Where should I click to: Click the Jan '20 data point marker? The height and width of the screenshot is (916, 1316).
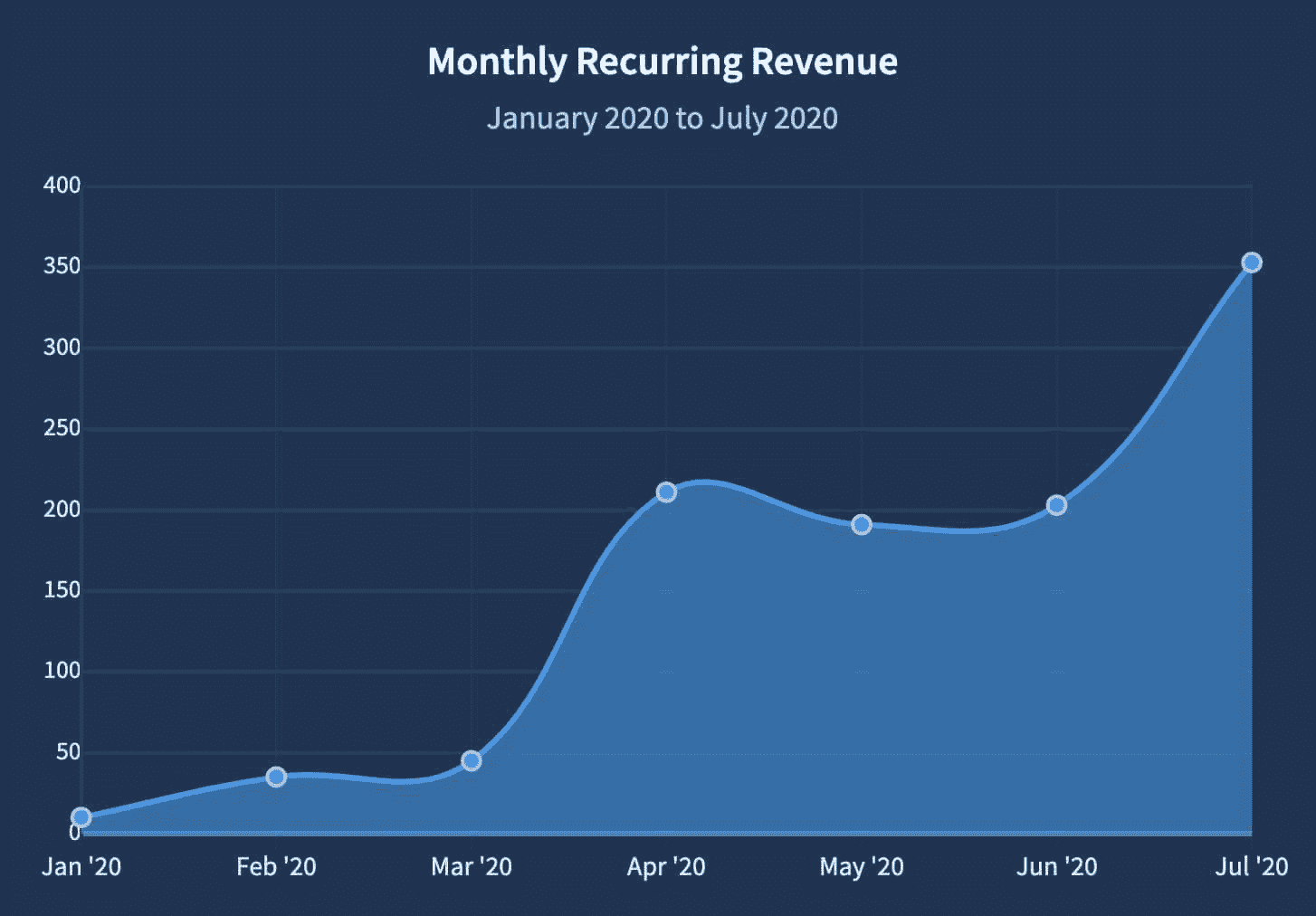pos(81,817)
